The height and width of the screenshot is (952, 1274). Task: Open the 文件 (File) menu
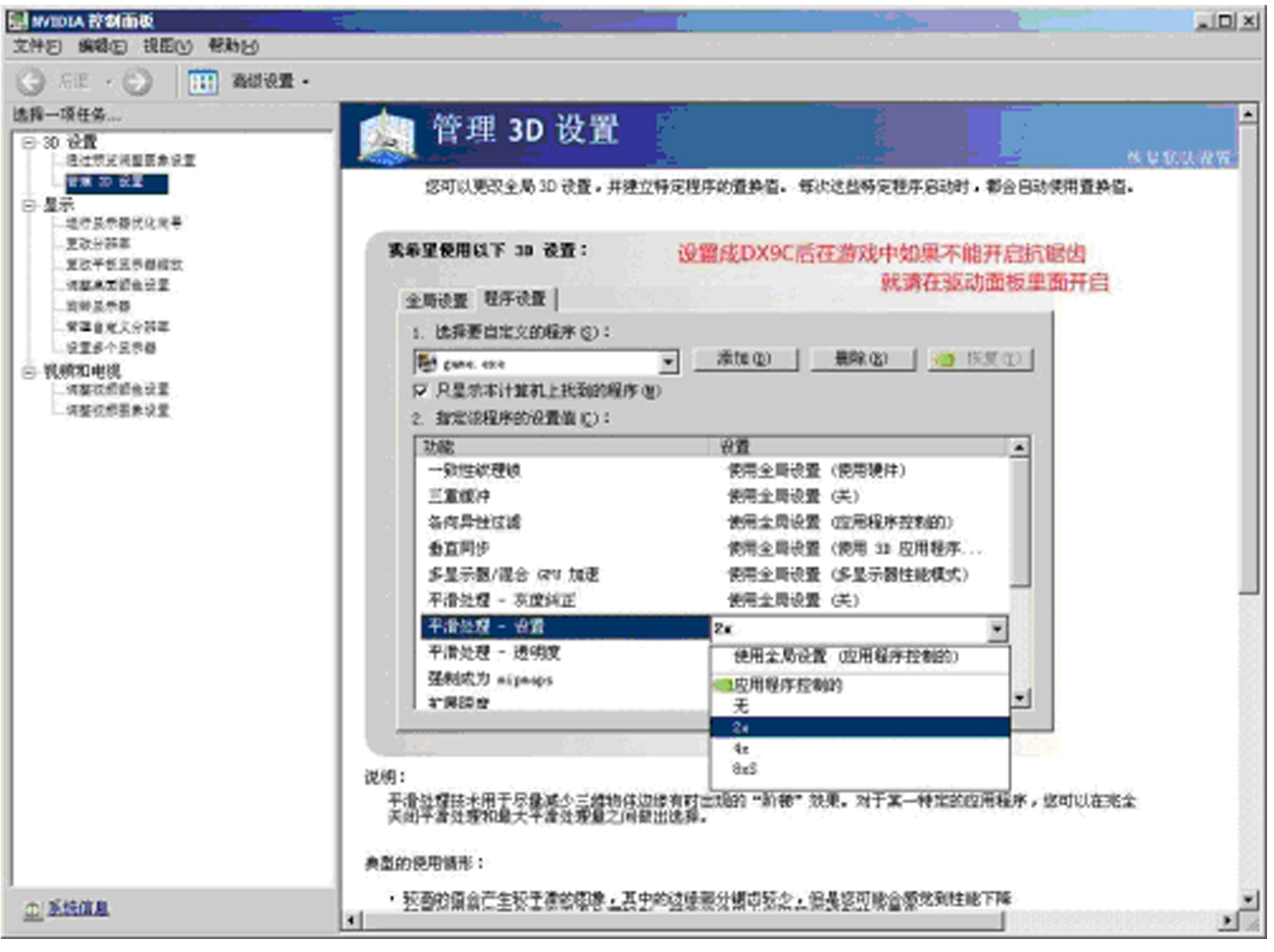click(x=37, y=46)
